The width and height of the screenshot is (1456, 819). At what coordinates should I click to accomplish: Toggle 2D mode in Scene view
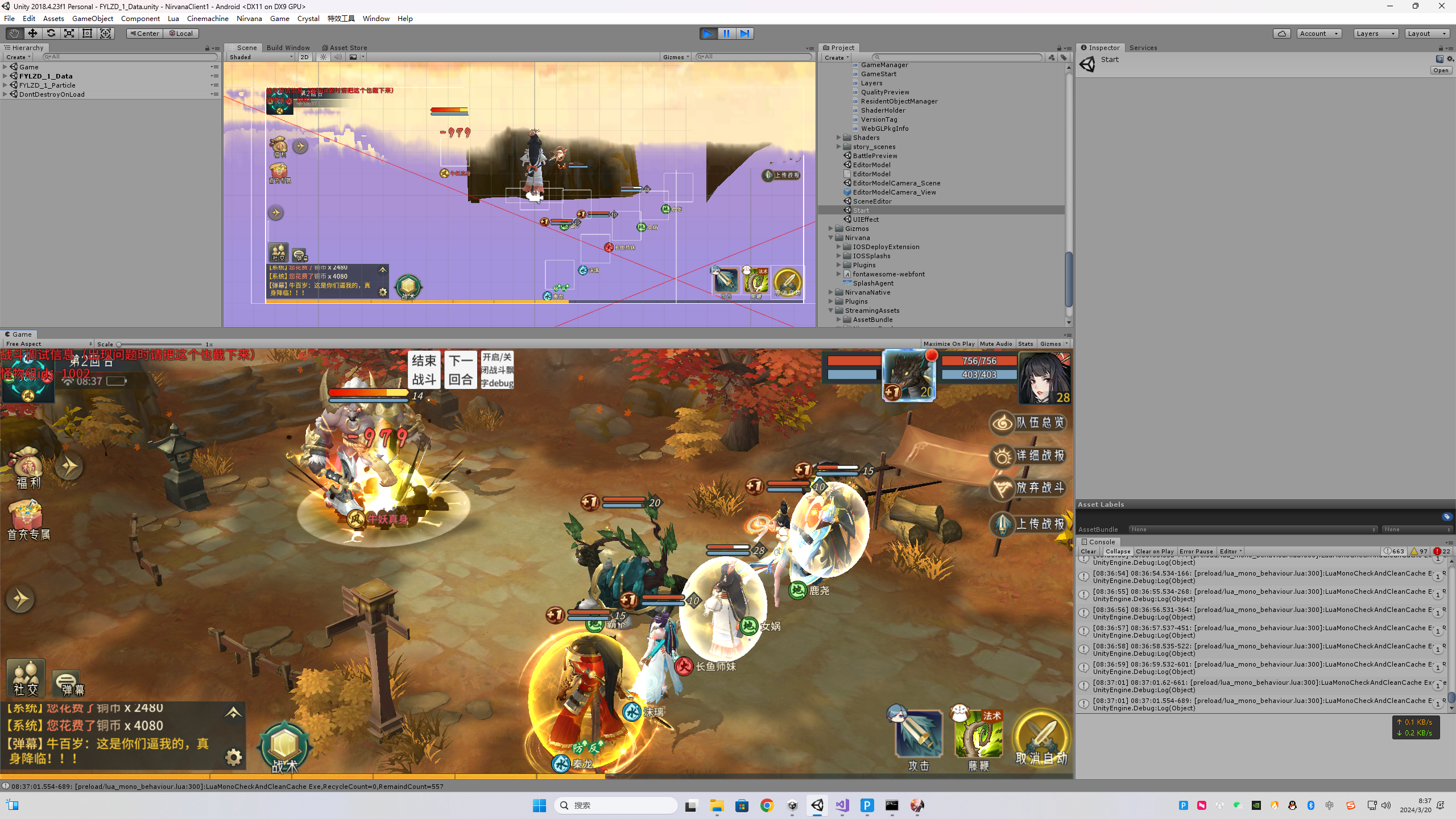[x=304, y=57]
